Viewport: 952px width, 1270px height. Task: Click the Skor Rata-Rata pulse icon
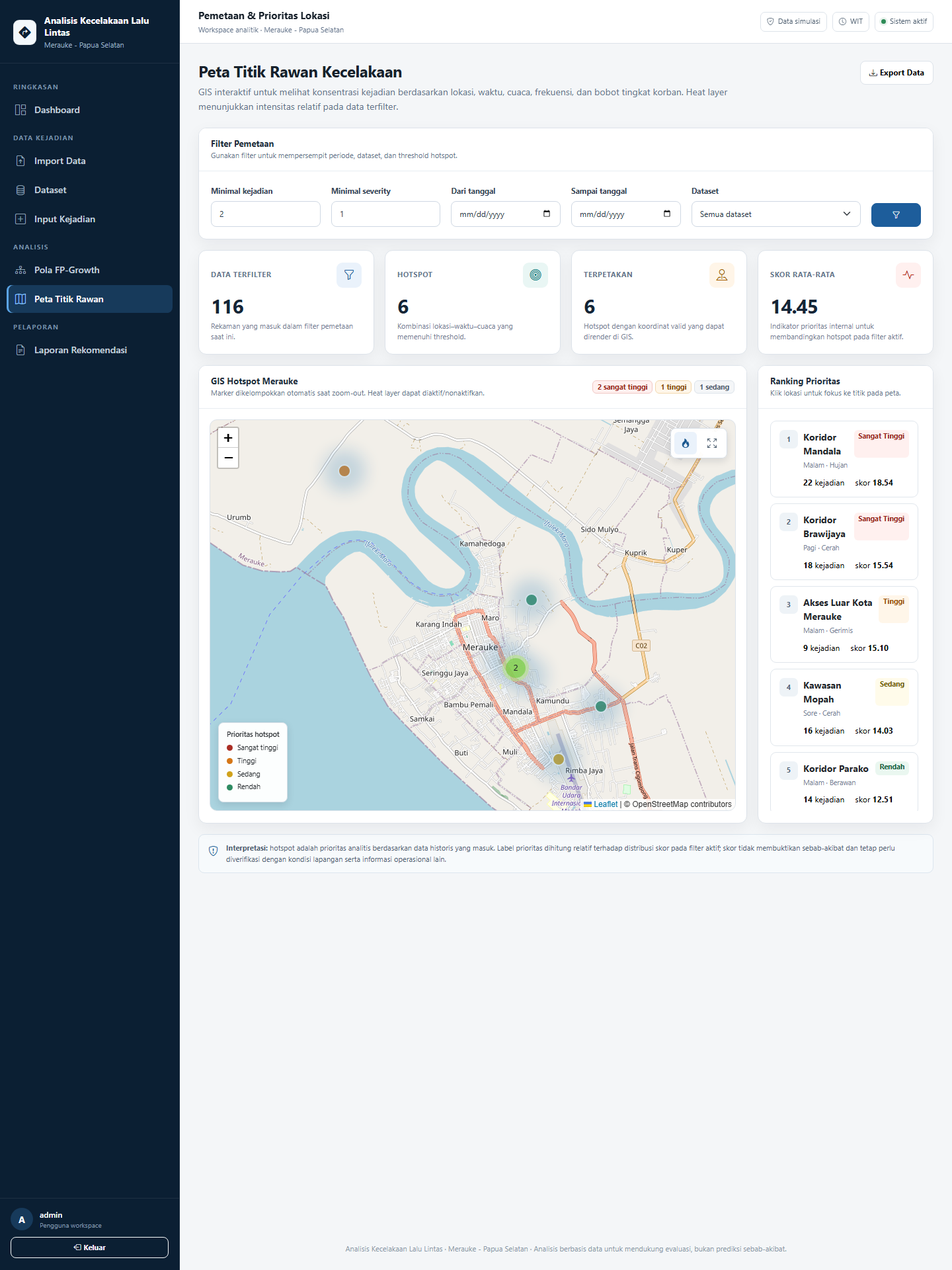click(908, 275)
